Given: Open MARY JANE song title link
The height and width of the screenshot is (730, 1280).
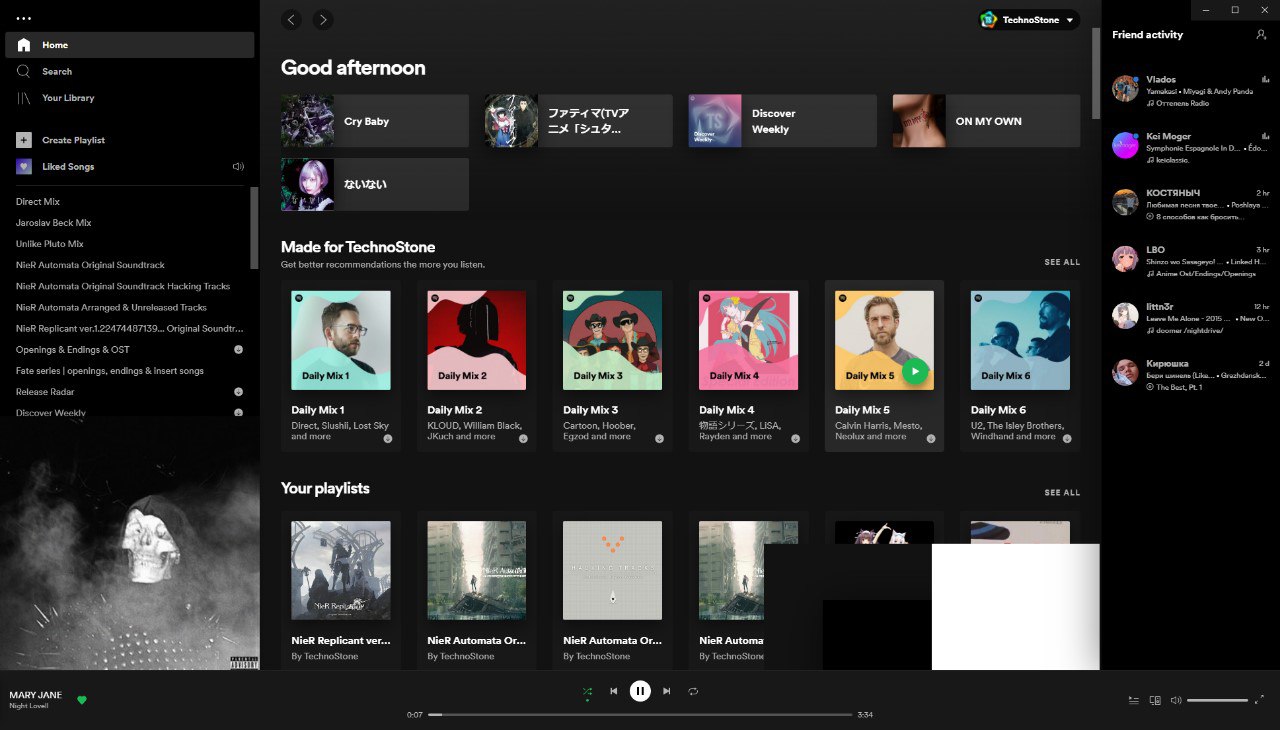Looking at the screenshot, I should 35,695.
